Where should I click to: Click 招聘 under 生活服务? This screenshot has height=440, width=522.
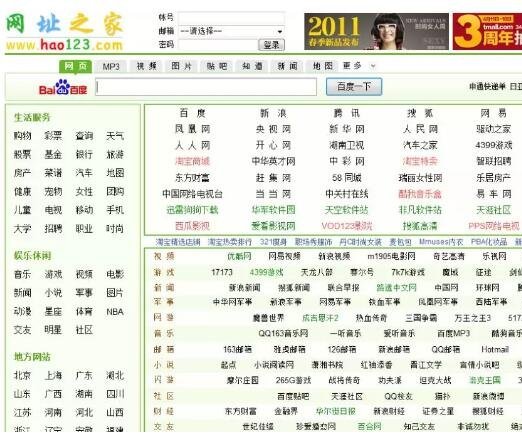pyautogui.click(x=53, y=229)
